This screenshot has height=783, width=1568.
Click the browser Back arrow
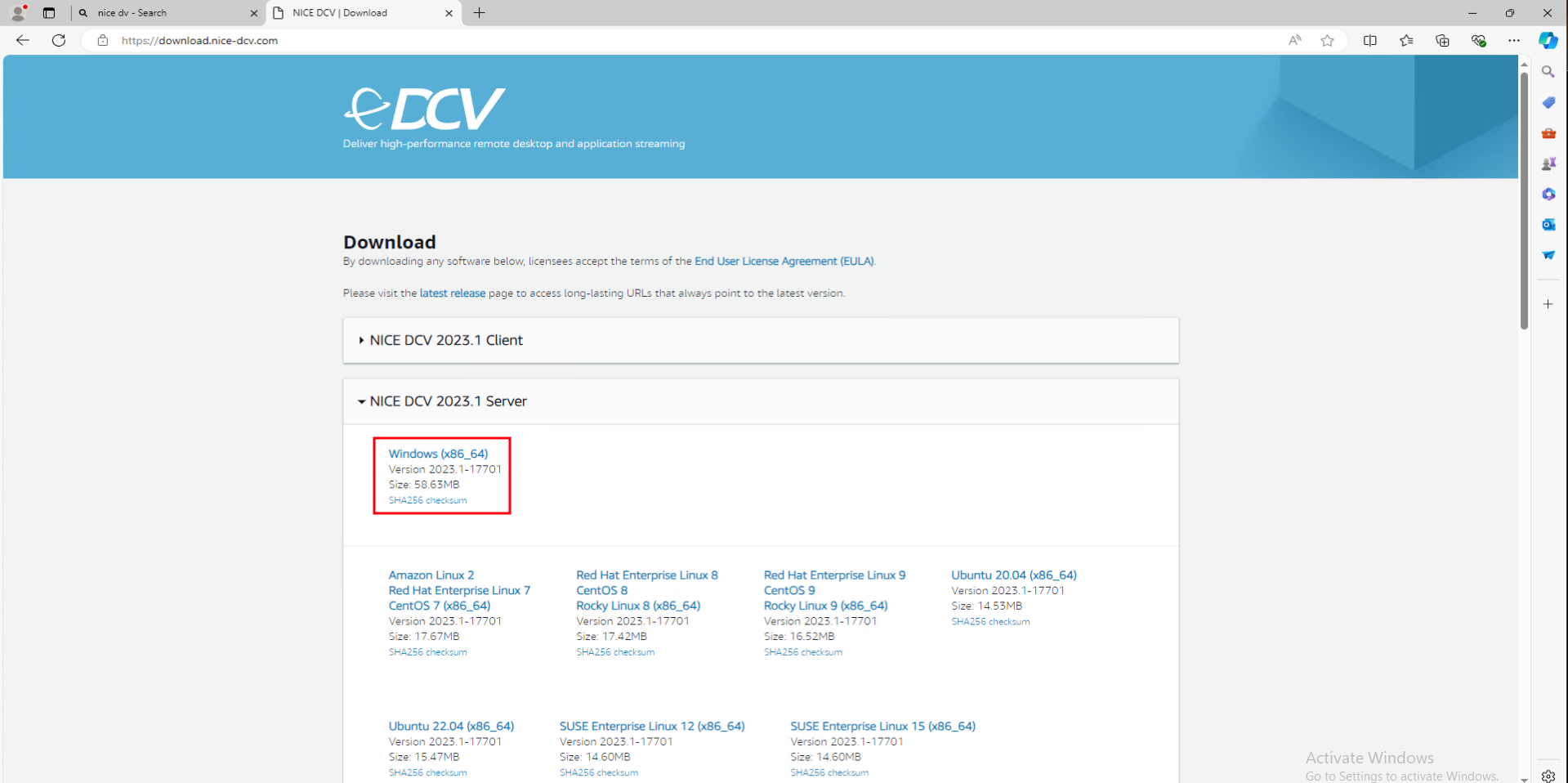(23, 40)
